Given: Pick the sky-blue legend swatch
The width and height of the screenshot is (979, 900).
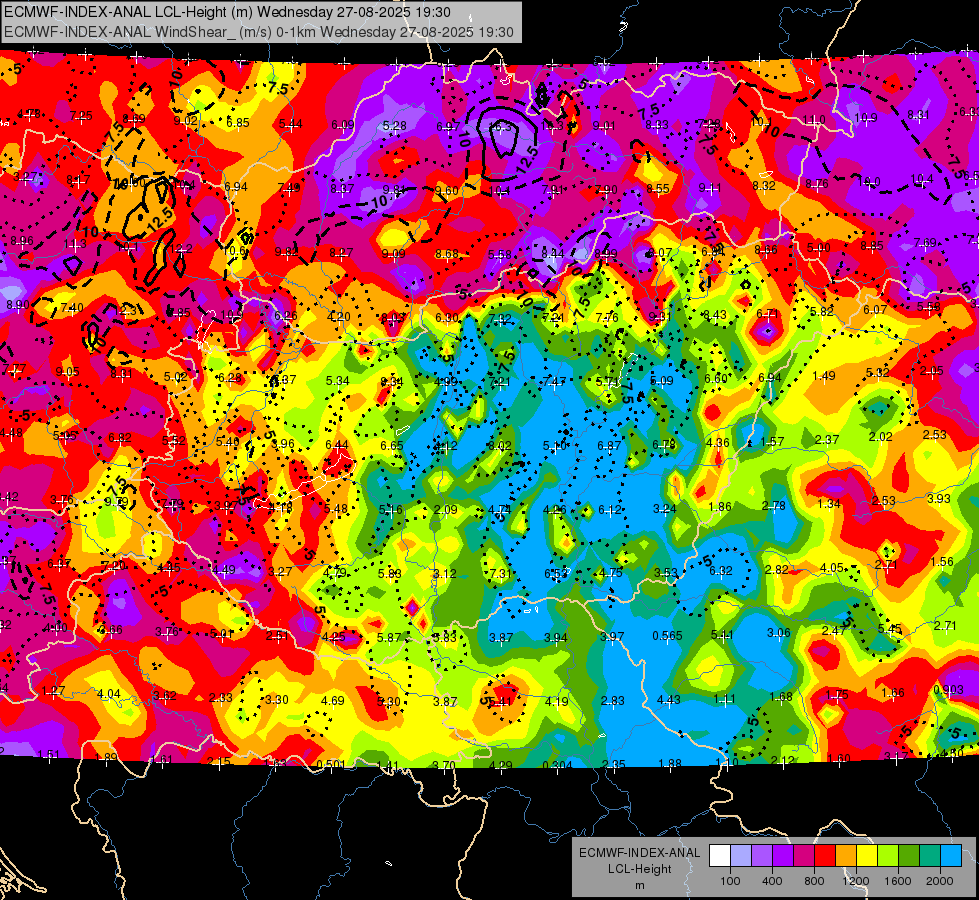Looking at the screenshot, I should coord(951,856).
